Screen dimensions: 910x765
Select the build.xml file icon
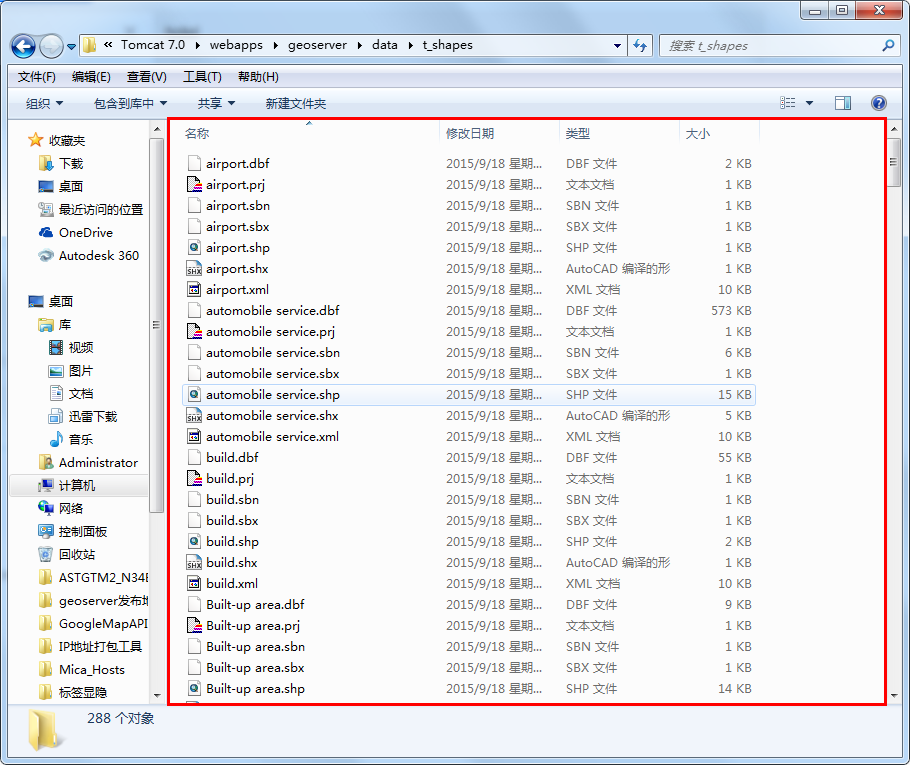pyautogui.click(x=194, y=583)
